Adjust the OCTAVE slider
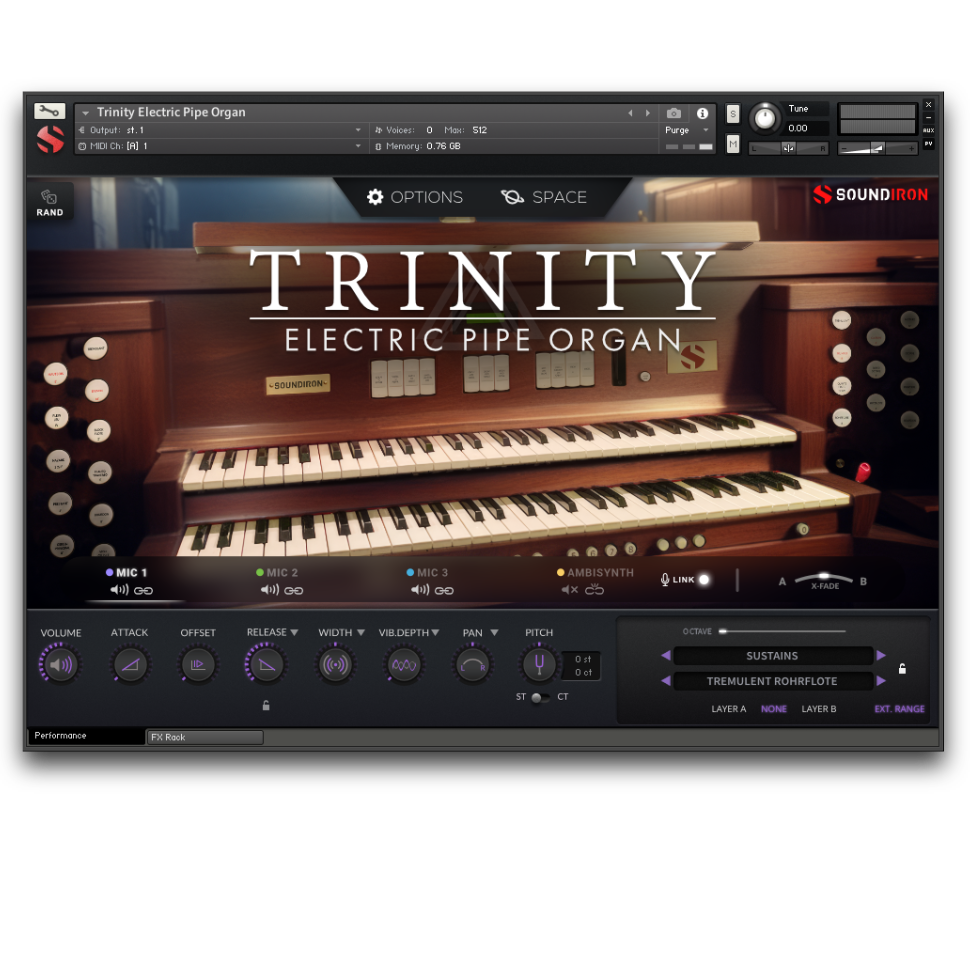The height and width of the screenshot is (970, 970). coord(782,631)
